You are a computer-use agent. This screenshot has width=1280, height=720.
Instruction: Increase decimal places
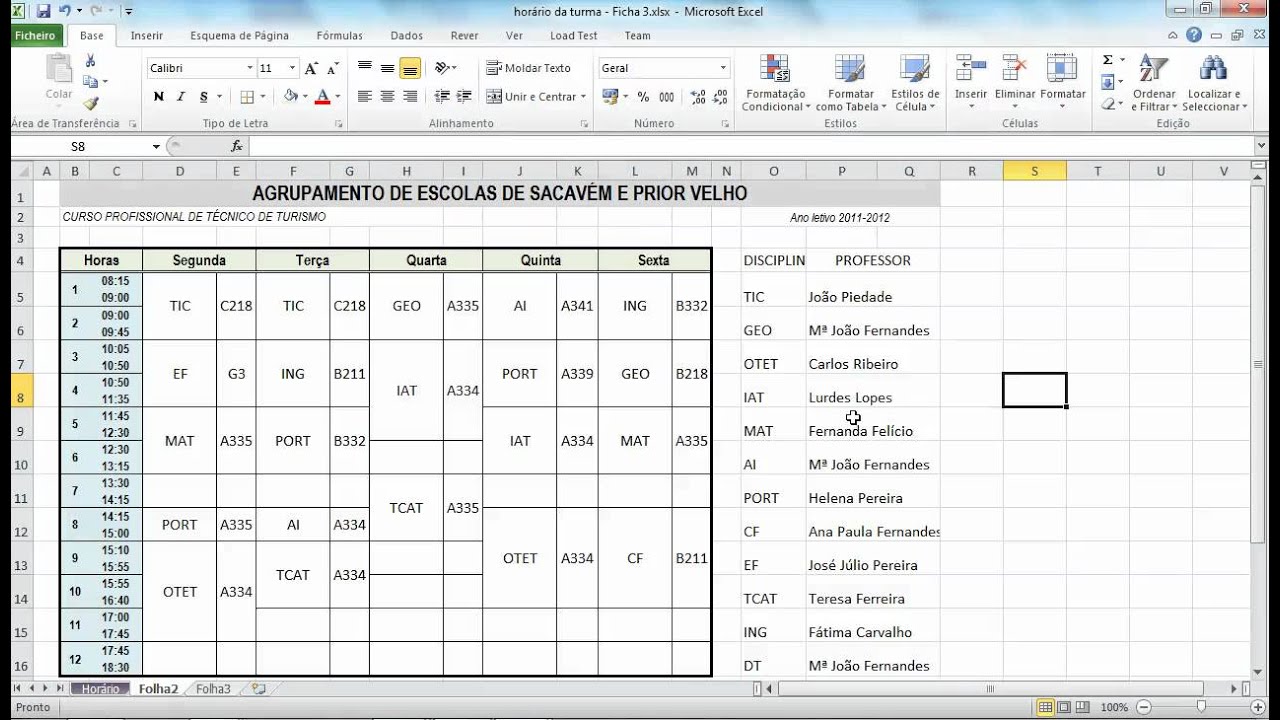point(697,97)
